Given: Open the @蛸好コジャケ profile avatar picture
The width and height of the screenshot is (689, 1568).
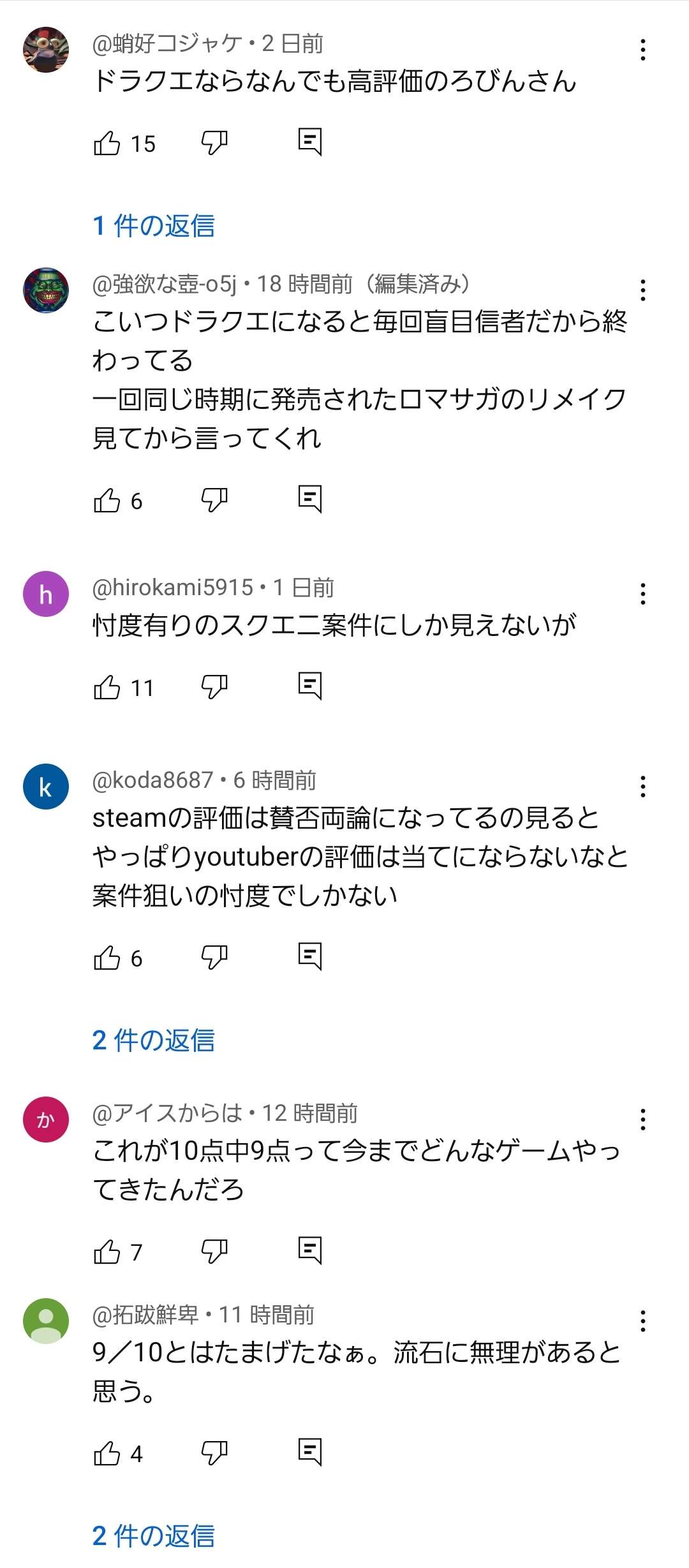Looking at the screenshot, I should click(x=46, y=50).
